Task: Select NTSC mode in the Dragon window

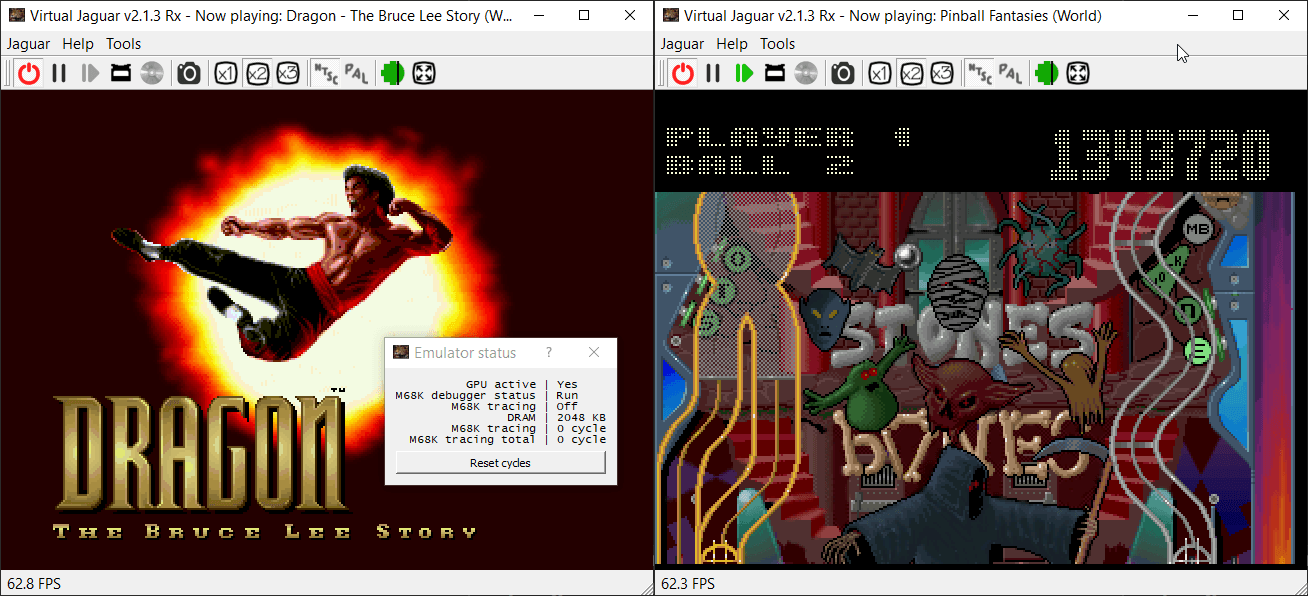Action: click(x=325, y=73)
